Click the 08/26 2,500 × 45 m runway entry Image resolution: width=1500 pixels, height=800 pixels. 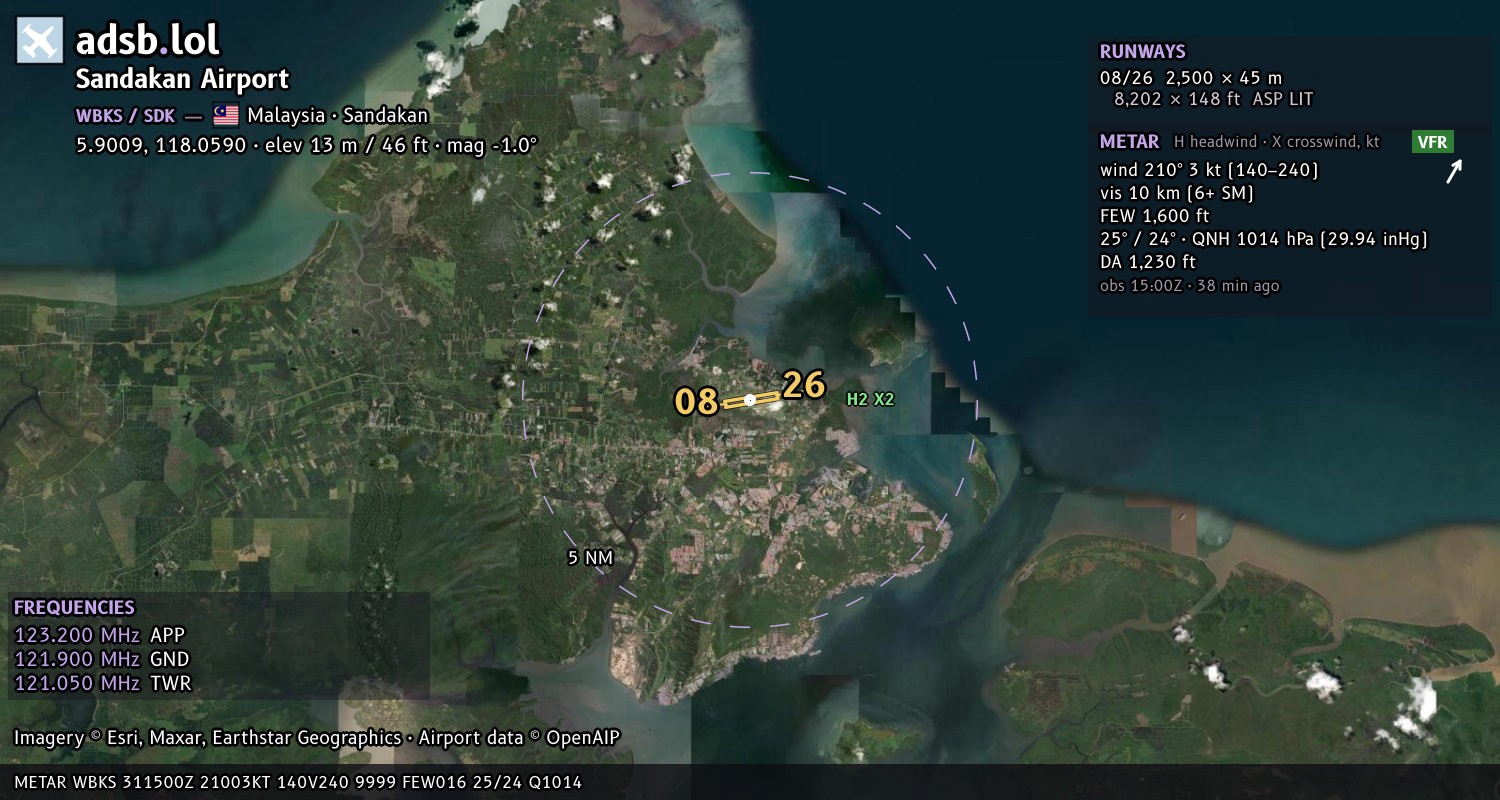(x=1190, y=77)
